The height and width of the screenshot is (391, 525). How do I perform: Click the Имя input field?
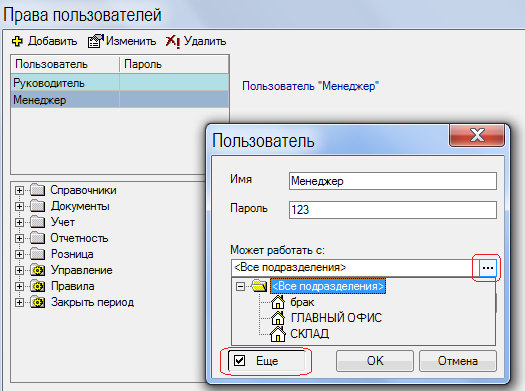tap(393, 181)
